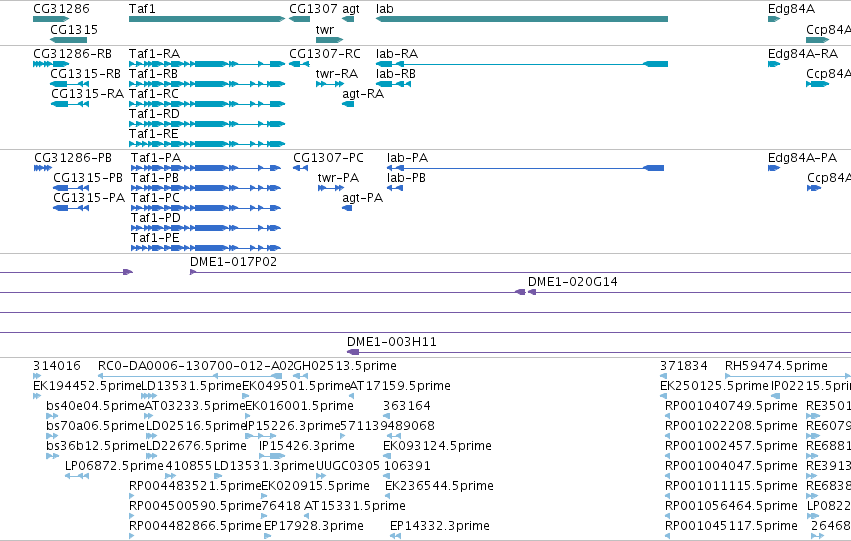This screenshot has width=851, height=541.
Task: Select the lab-RA transcript
Action: tap(522, 64)
